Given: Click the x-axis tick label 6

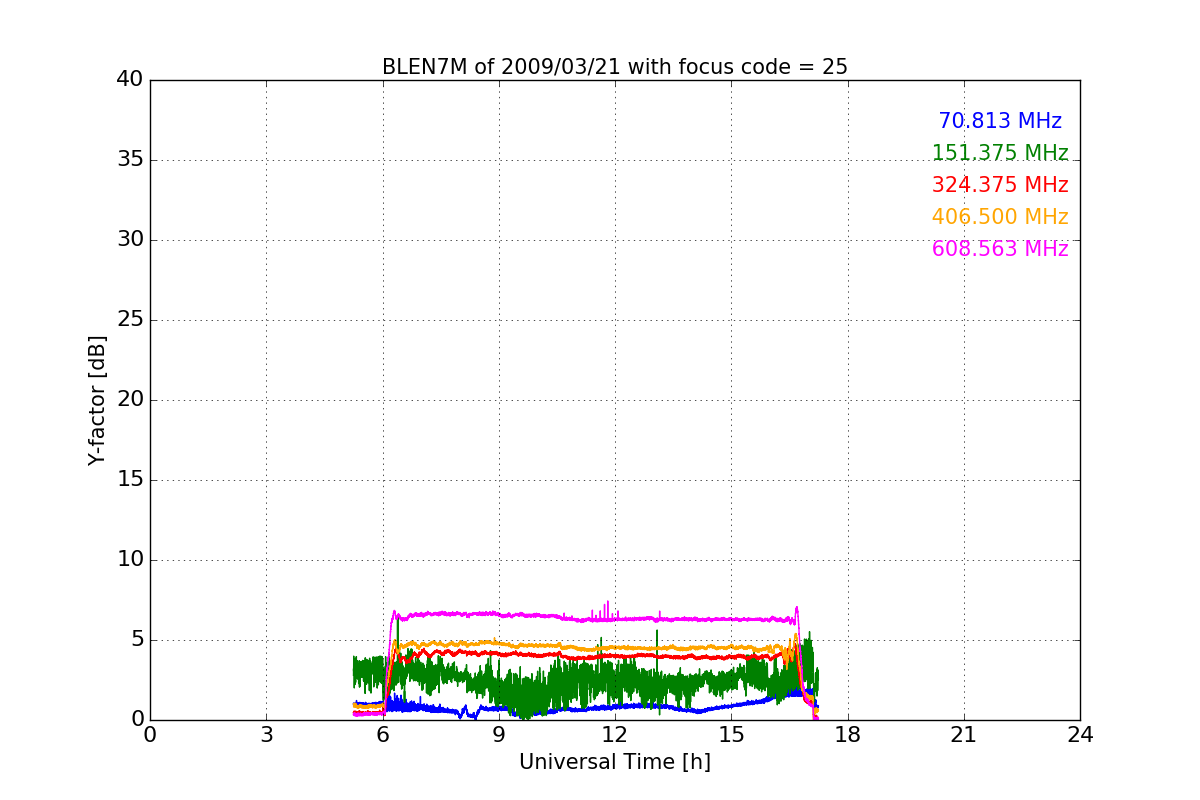Looking at the screenshot, I should [383, 735].
